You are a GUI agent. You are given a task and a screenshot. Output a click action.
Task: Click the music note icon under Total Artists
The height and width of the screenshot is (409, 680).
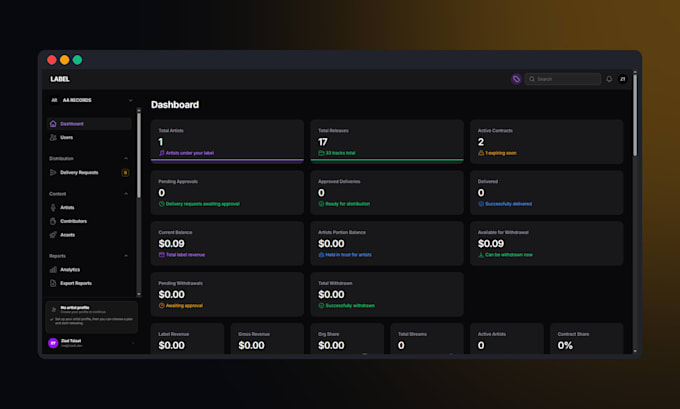coord(161,153)
